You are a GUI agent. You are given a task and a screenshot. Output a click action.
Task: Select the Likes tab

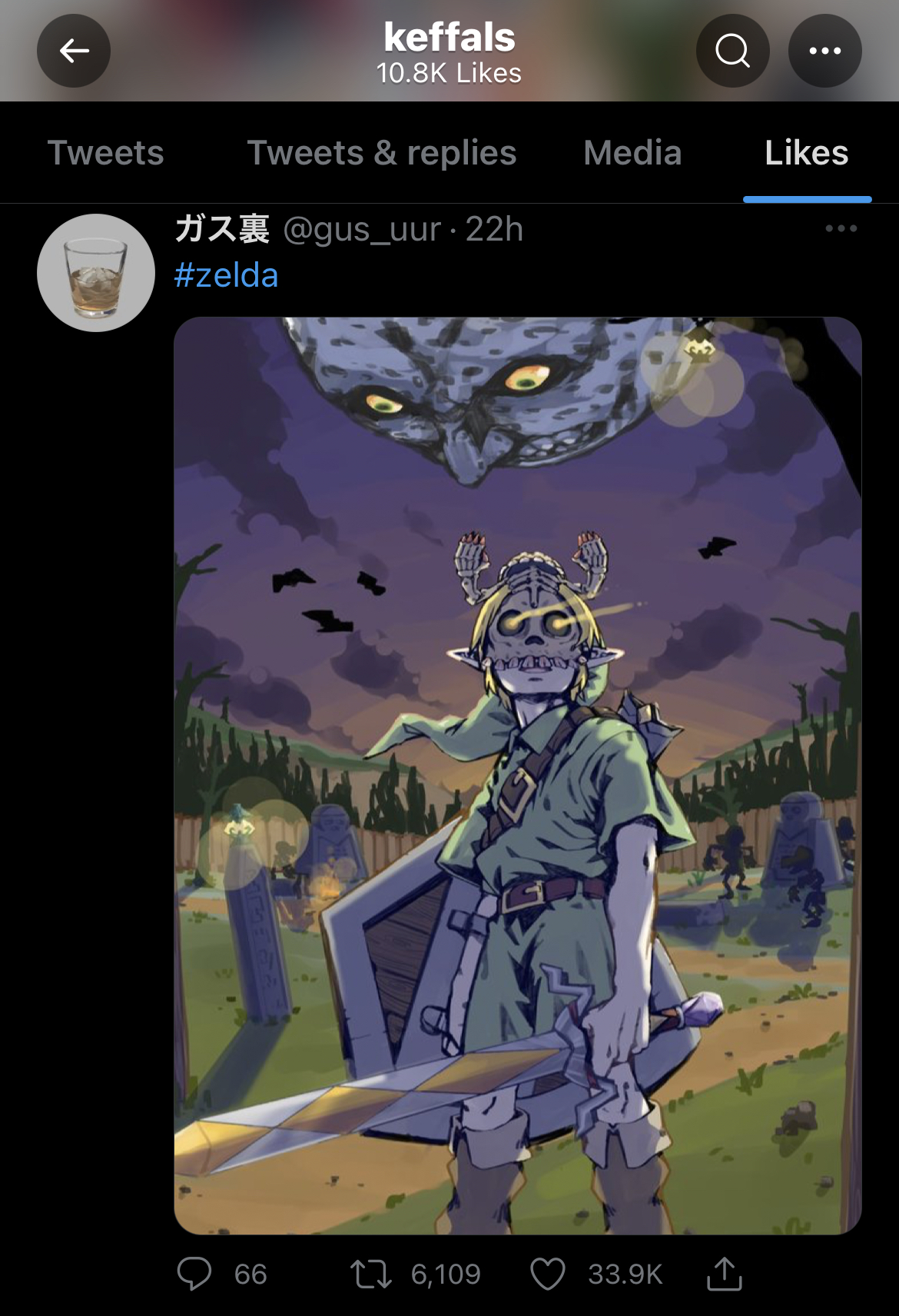(x=807, y=152)
